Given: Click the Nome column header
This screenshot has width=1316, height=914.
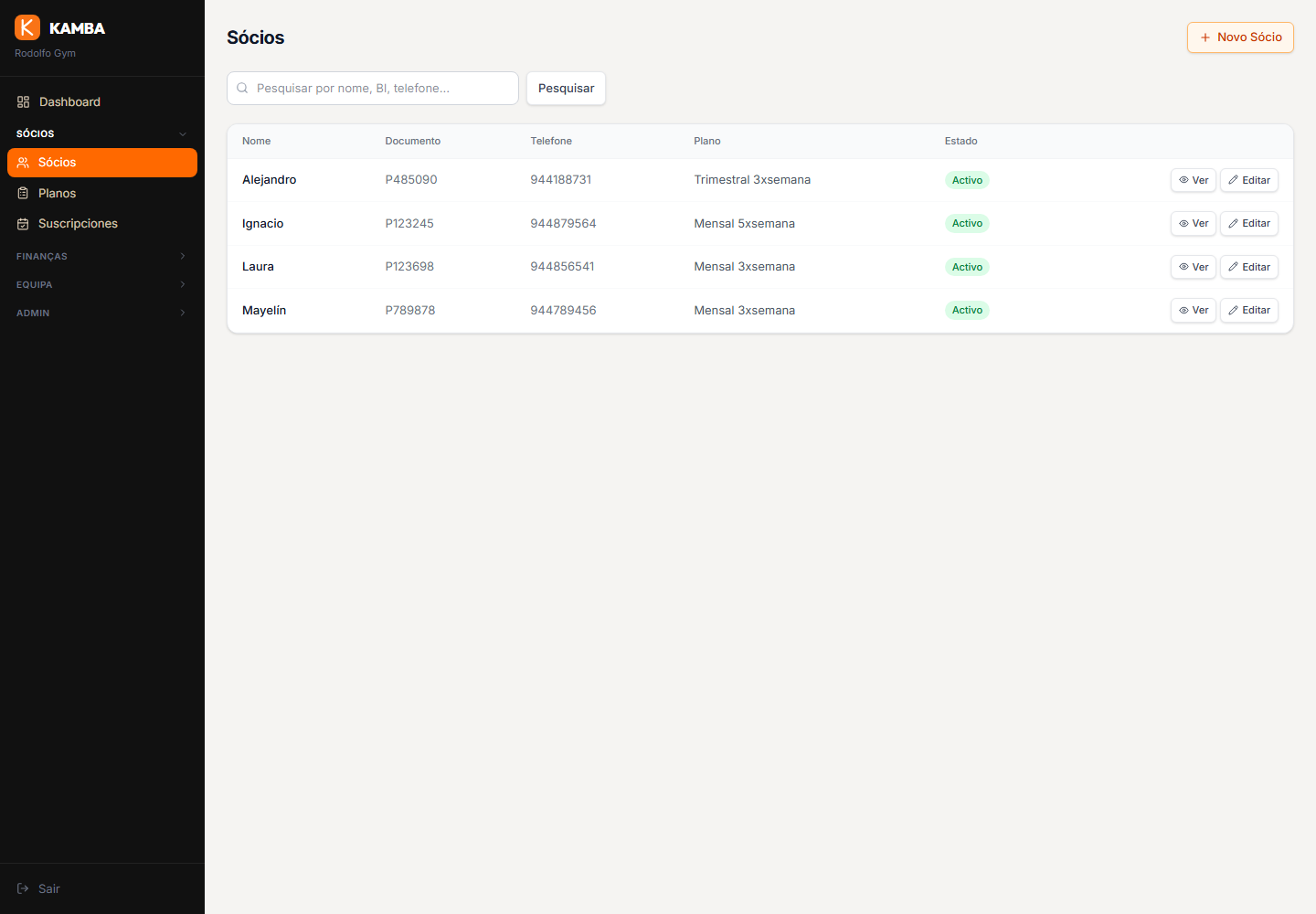Looking at the screenshot, I should (257, 141).
